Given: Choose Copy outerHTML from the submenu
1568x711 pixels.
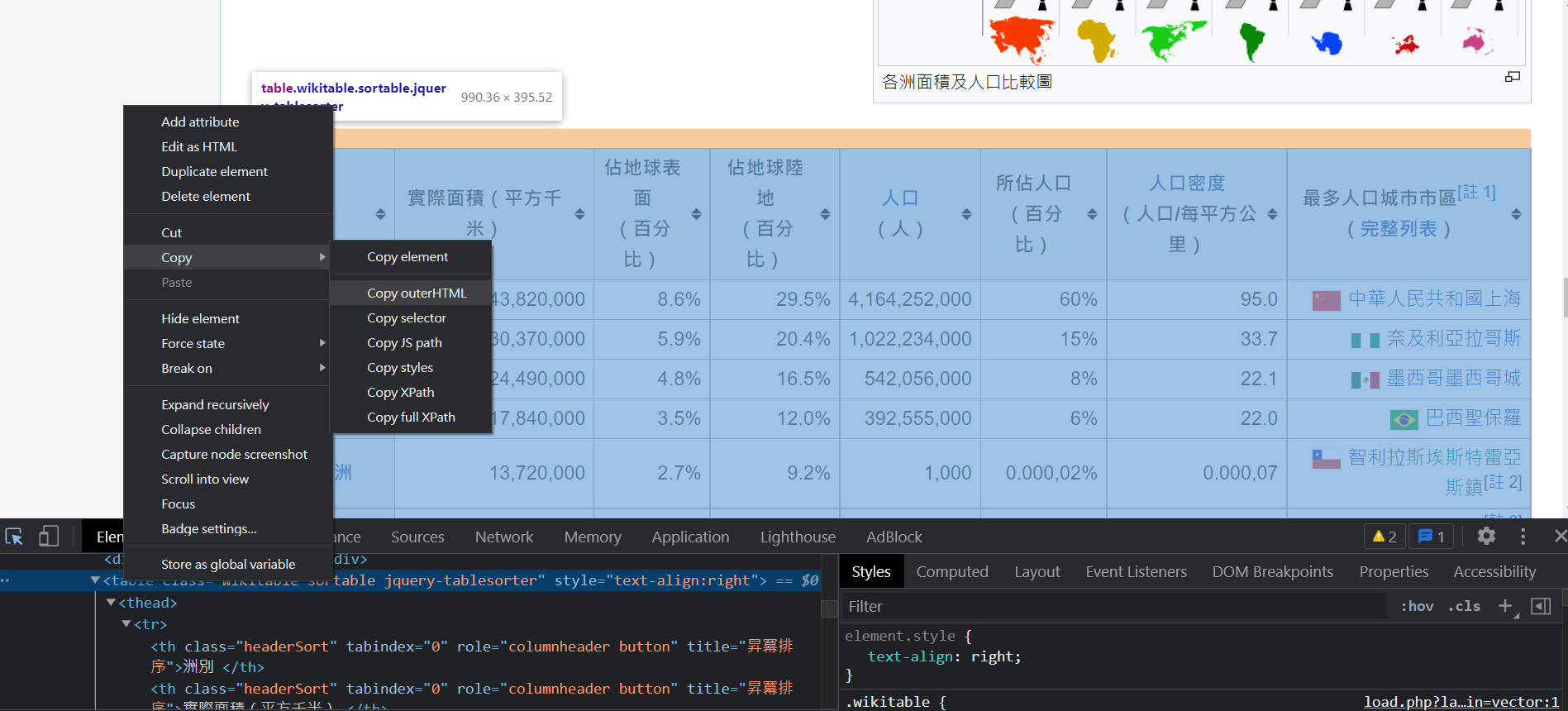Looking at the screenshot, I should point(417,293).
